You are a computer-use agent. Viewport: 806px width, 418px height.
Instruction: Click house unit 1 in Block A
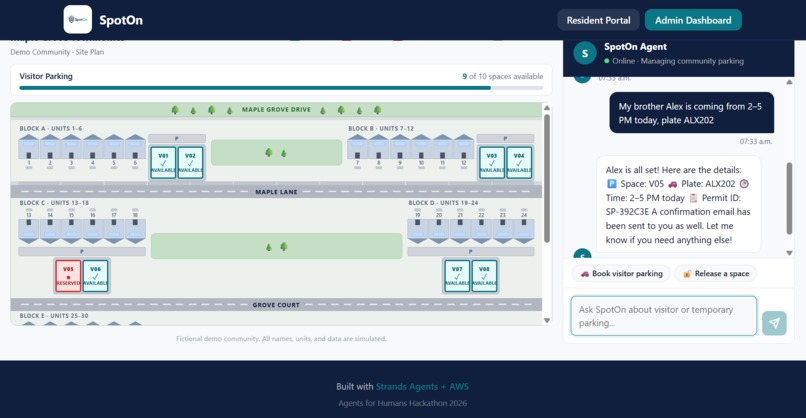click(29, 148)
